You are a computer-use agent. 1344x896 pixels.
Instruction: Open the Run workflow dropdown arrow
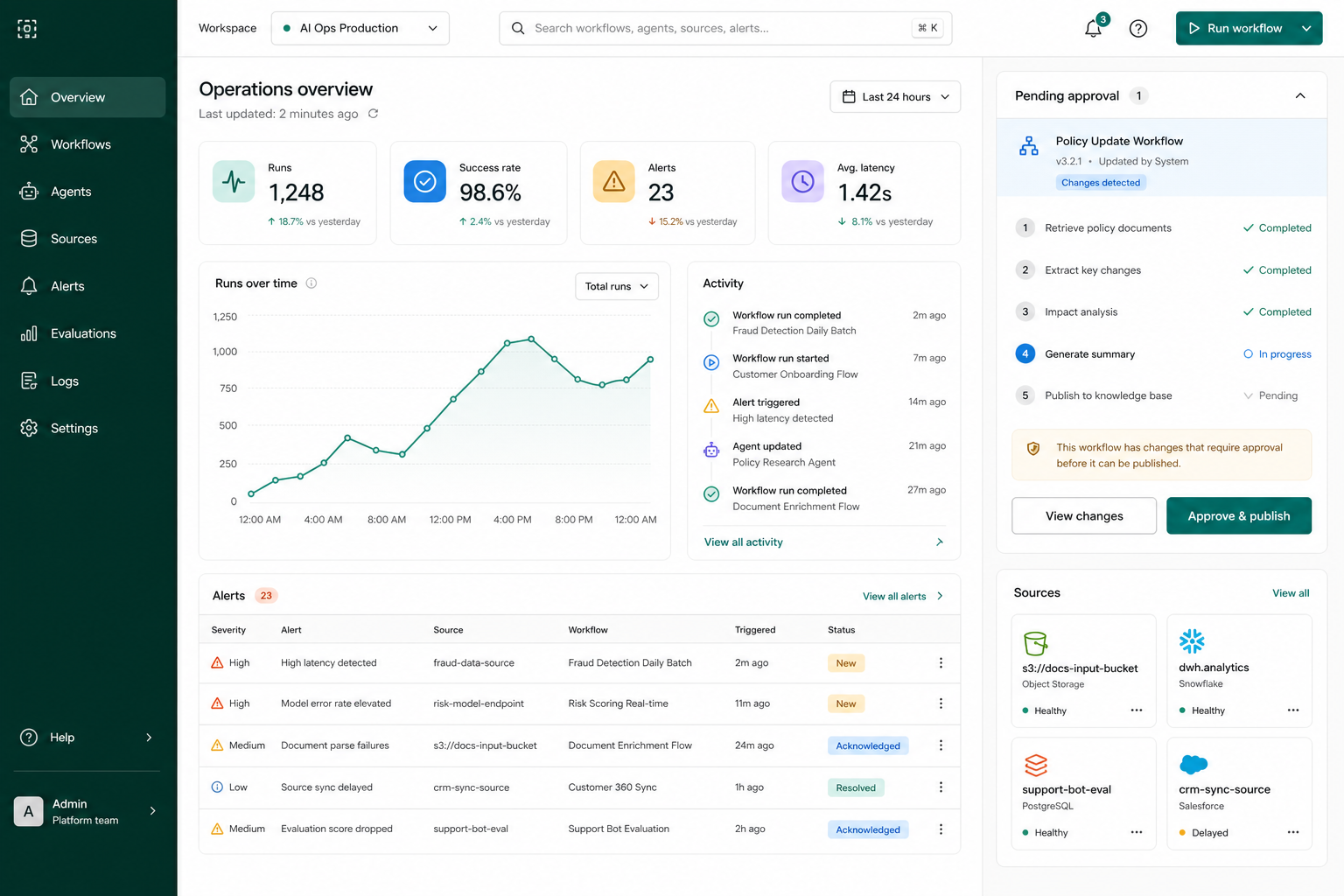(1306, 28)
